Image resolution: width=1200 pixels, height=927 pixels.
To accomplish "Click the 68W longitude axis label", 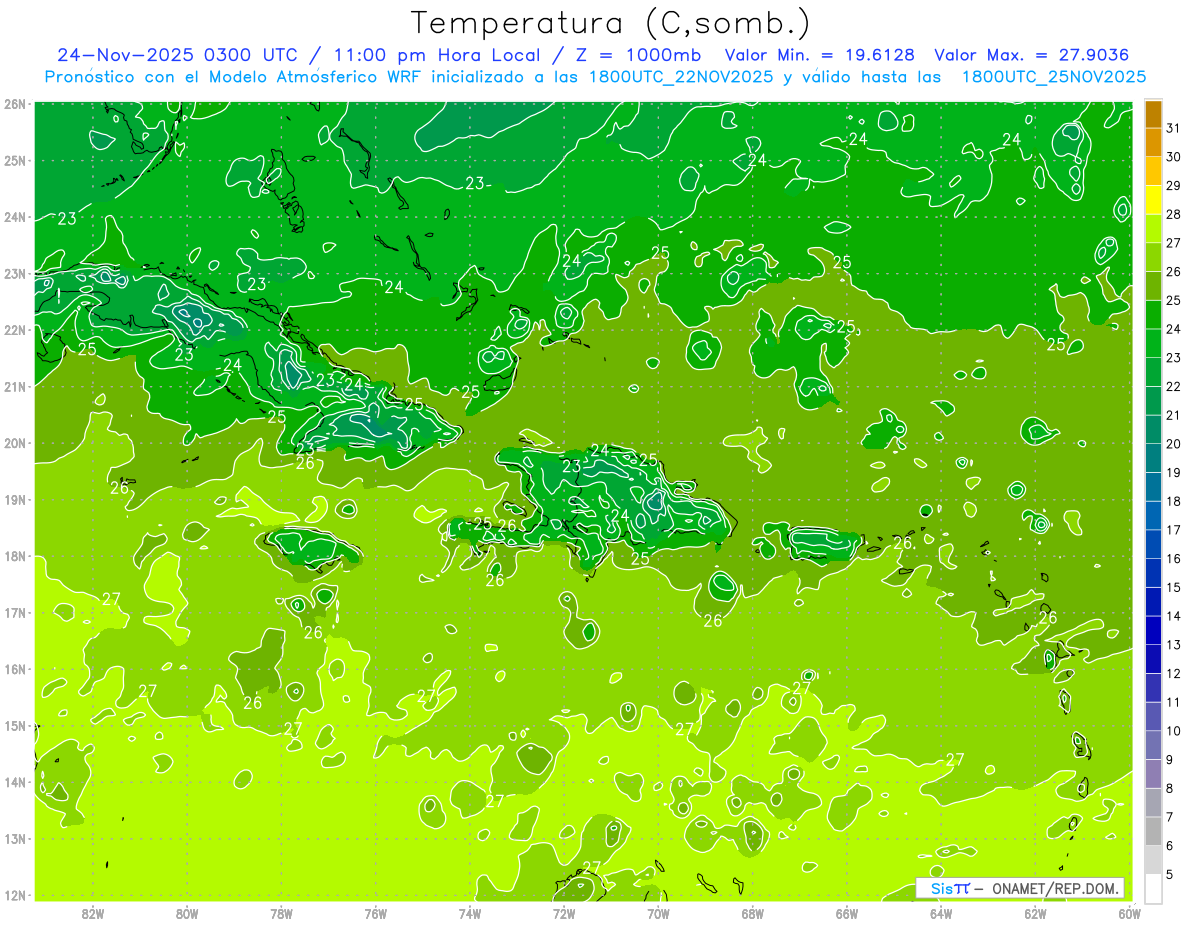I will click(753, 913).
